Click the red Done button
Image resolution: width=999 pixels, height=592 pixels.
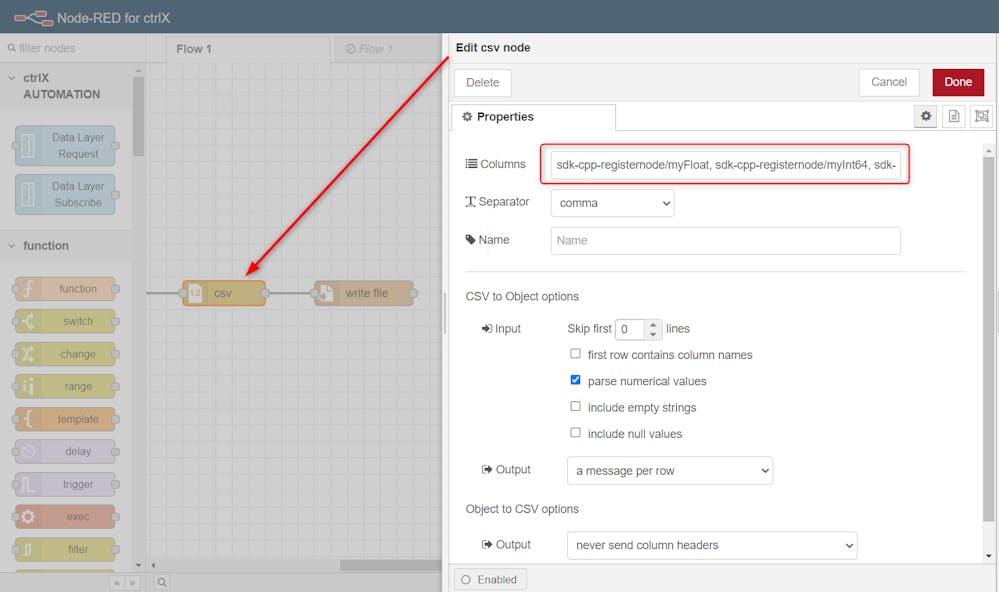[x=957, y=82]
